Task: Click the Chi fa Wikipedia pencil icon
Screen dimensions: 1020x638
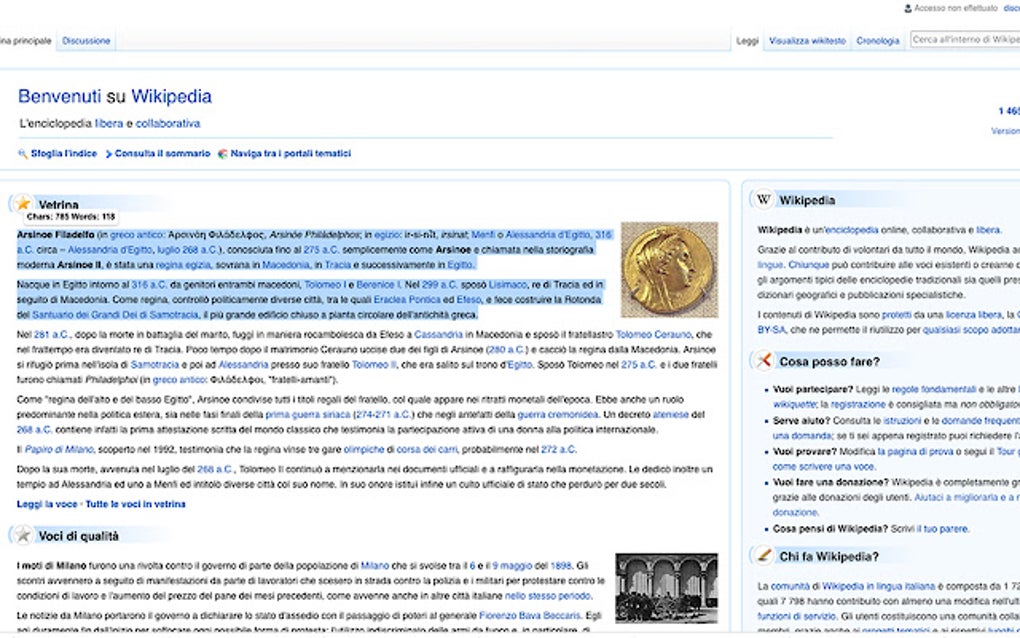Action: pos(764,556)
